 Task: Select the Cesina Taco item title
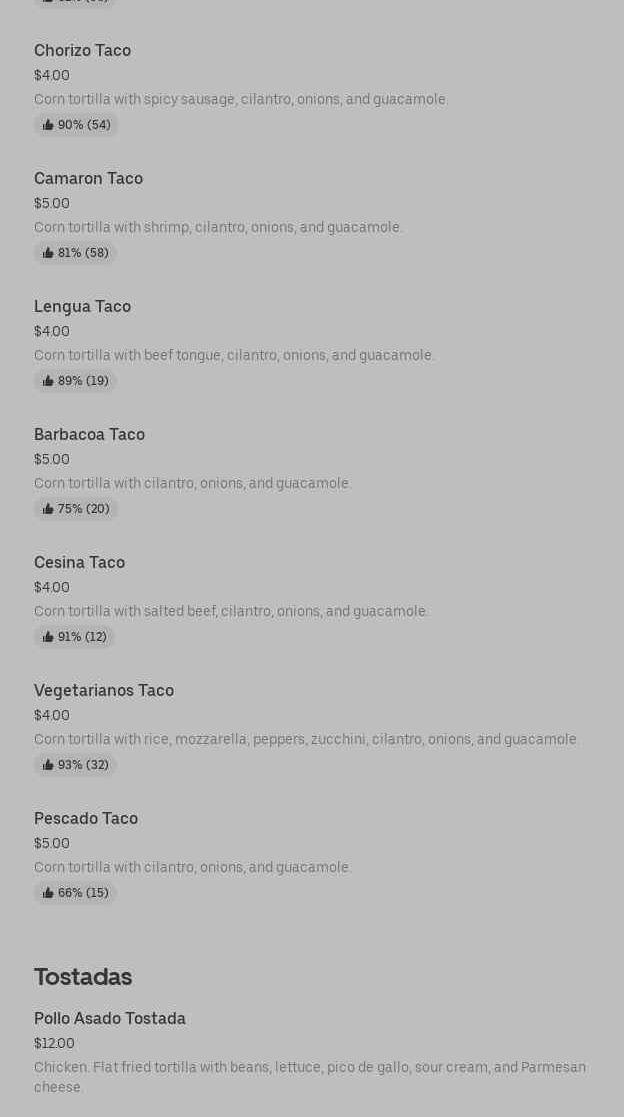[79, 562]
